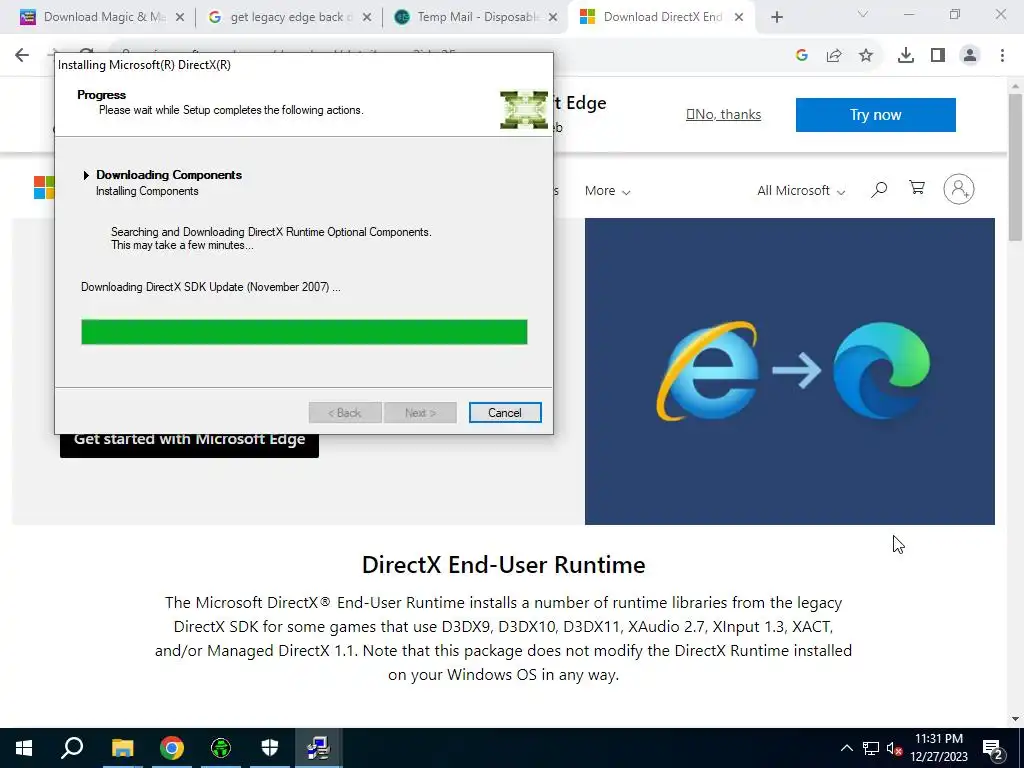This screenshot has width=1024, height=768.
Task: Click the sign-in account icon
Action: [959, 189]
